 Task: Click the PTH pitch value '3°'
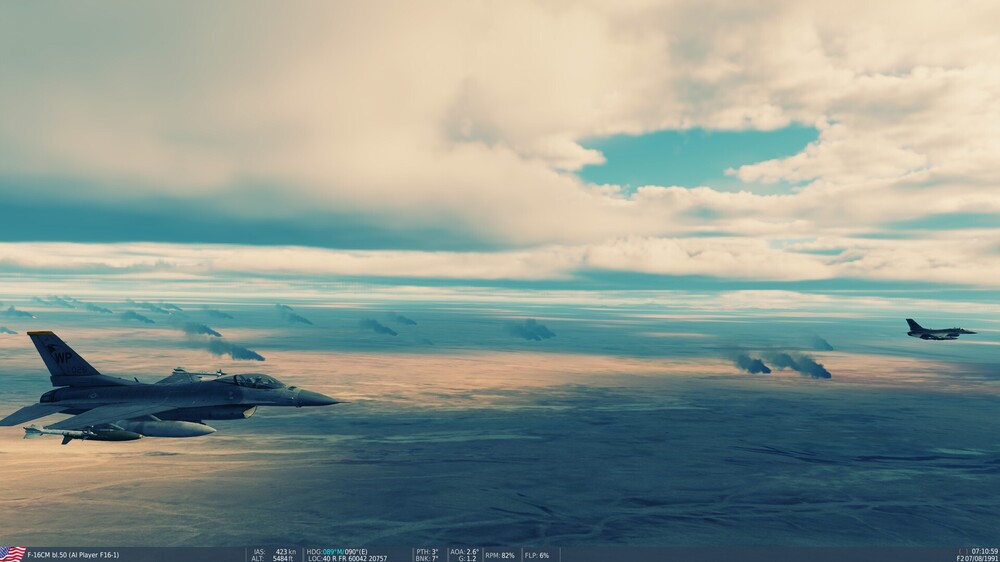tap(434, 552)
